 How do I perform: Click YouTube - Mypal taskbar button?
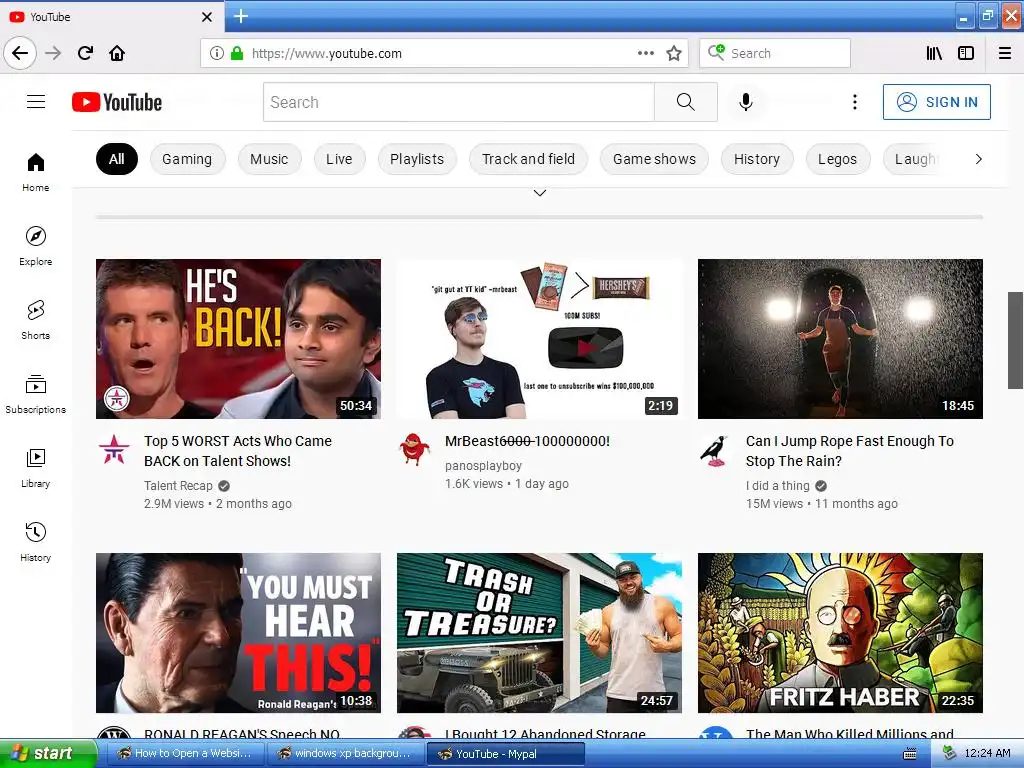point(505,754)
